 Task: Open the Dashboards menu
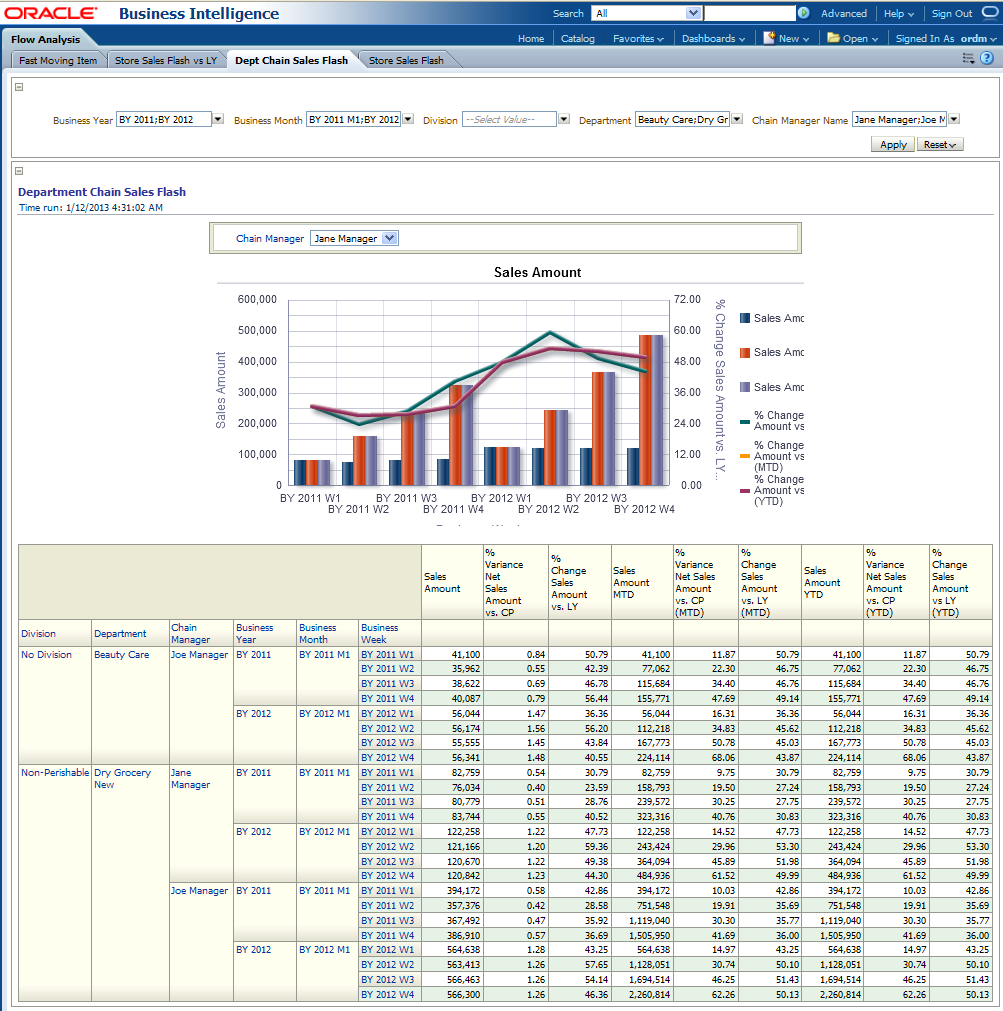pyautogui.click(x=713, y=38)
